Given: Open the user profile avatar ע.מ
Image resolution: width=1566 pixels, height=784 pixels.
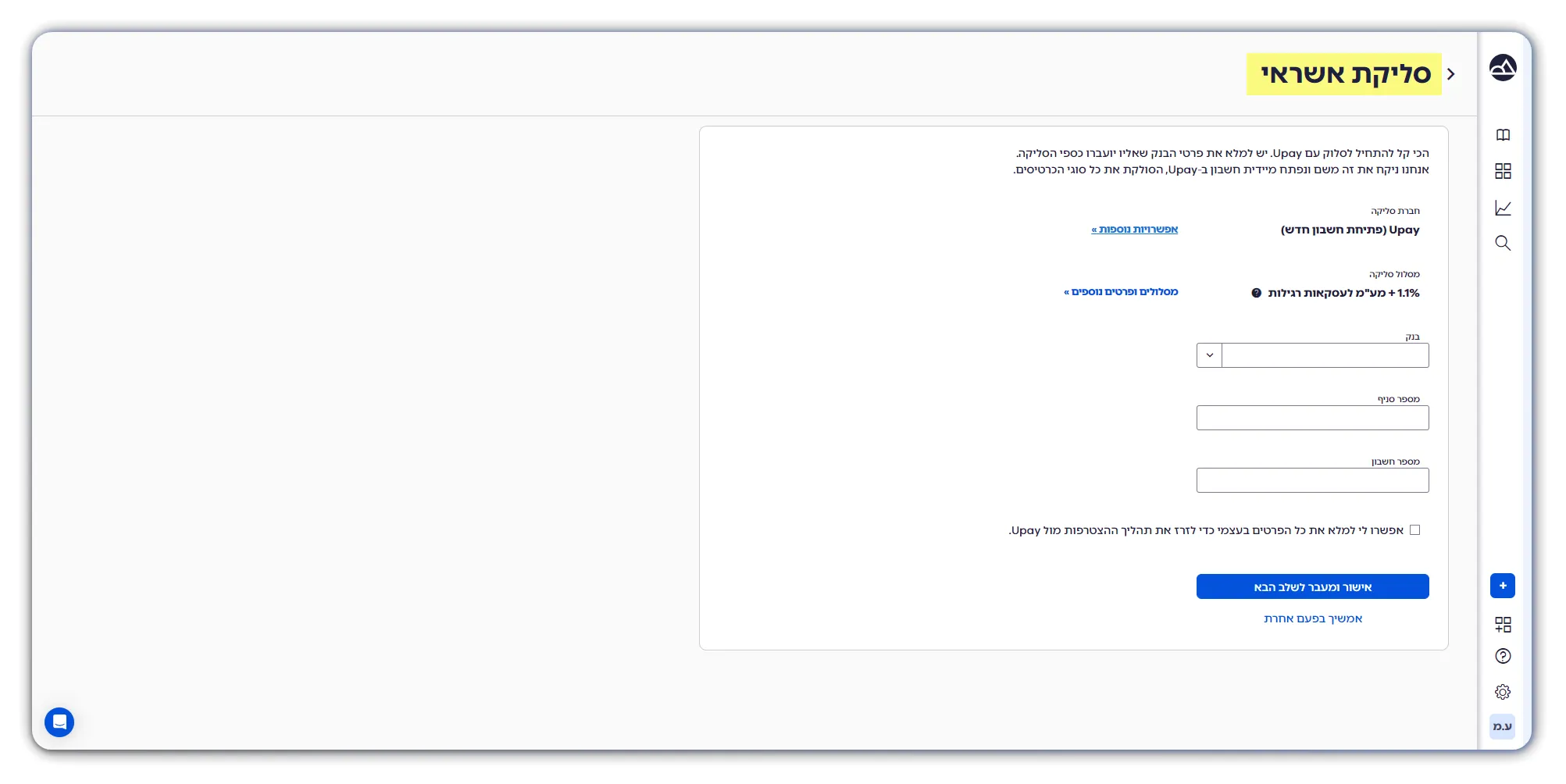Looking at the screenshot, I should click(x=1502, y=726).
